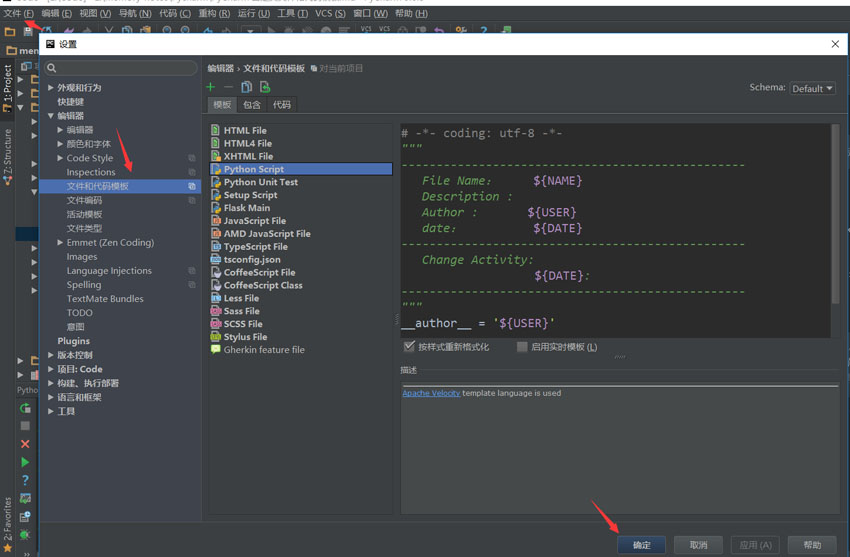
Task: Click the copy template icon
Action: coord(247,87)
